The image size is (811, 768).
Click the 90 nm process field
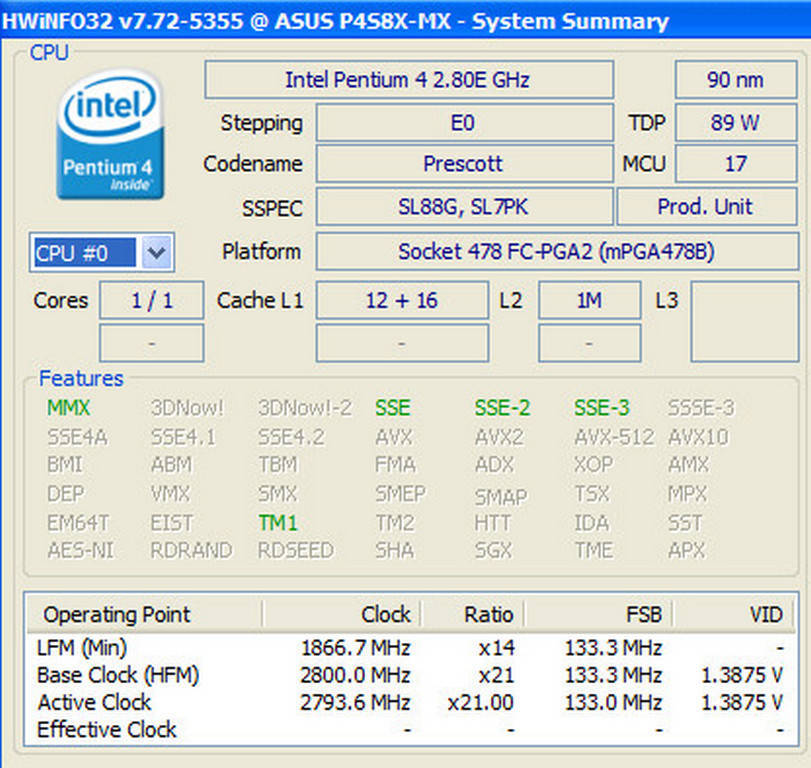734,80
